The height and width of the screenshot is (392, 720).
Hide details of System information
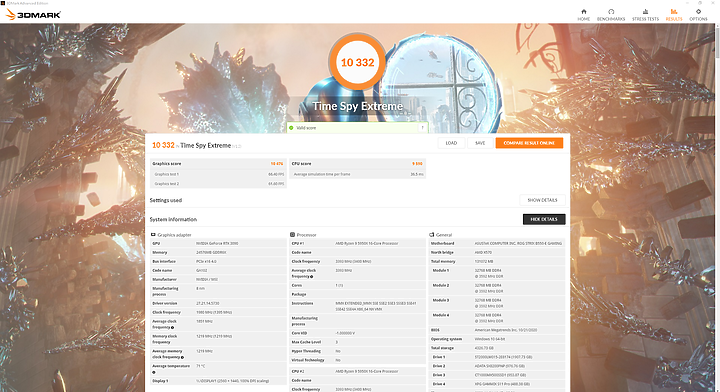tap(544, 219)
